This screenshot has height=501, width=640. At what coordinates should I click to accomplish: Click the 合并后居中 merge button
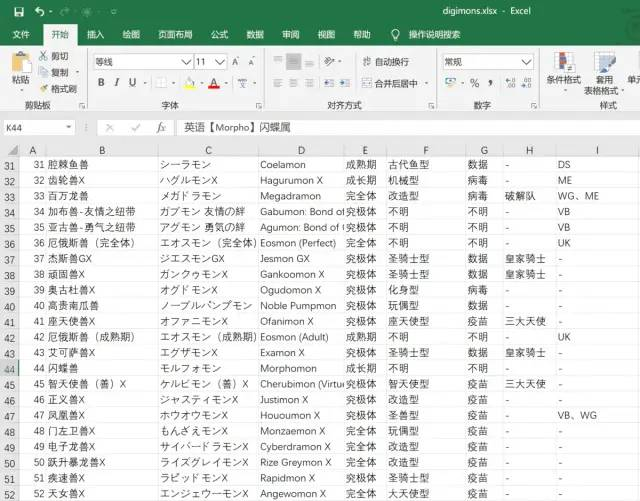point(390,83)
